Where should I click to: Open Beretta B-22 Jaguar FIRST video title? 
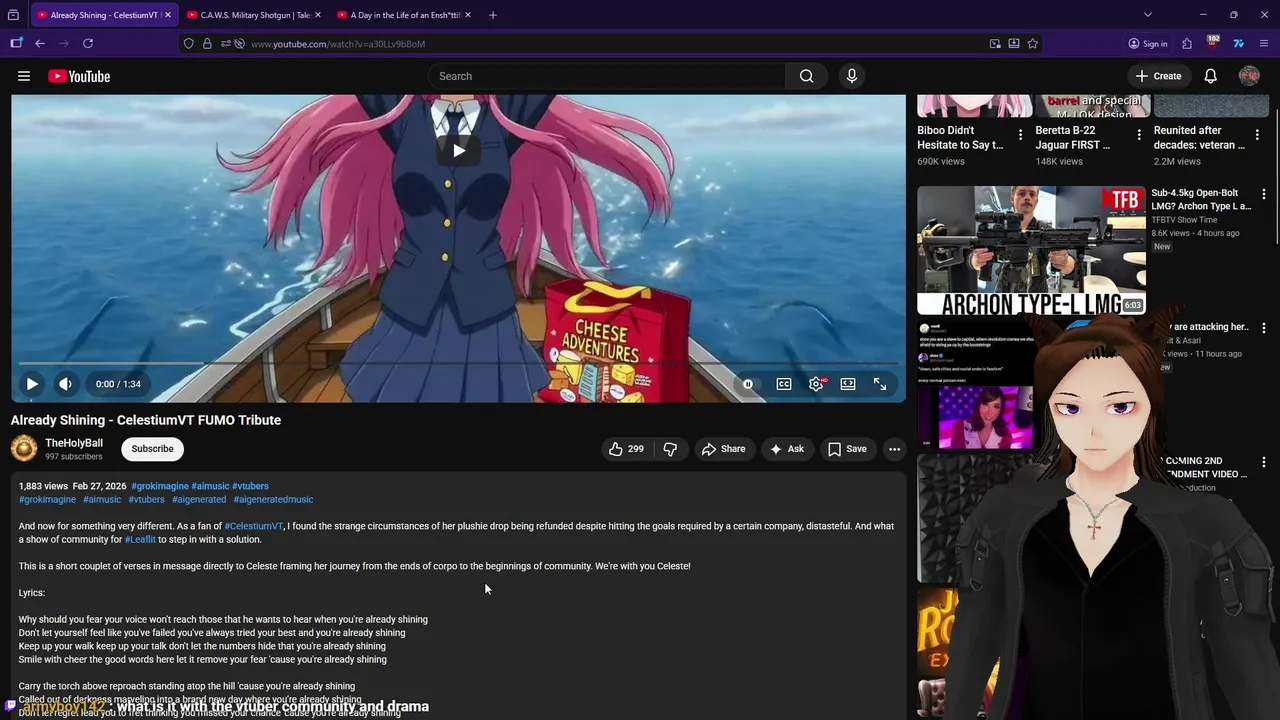1073,137
